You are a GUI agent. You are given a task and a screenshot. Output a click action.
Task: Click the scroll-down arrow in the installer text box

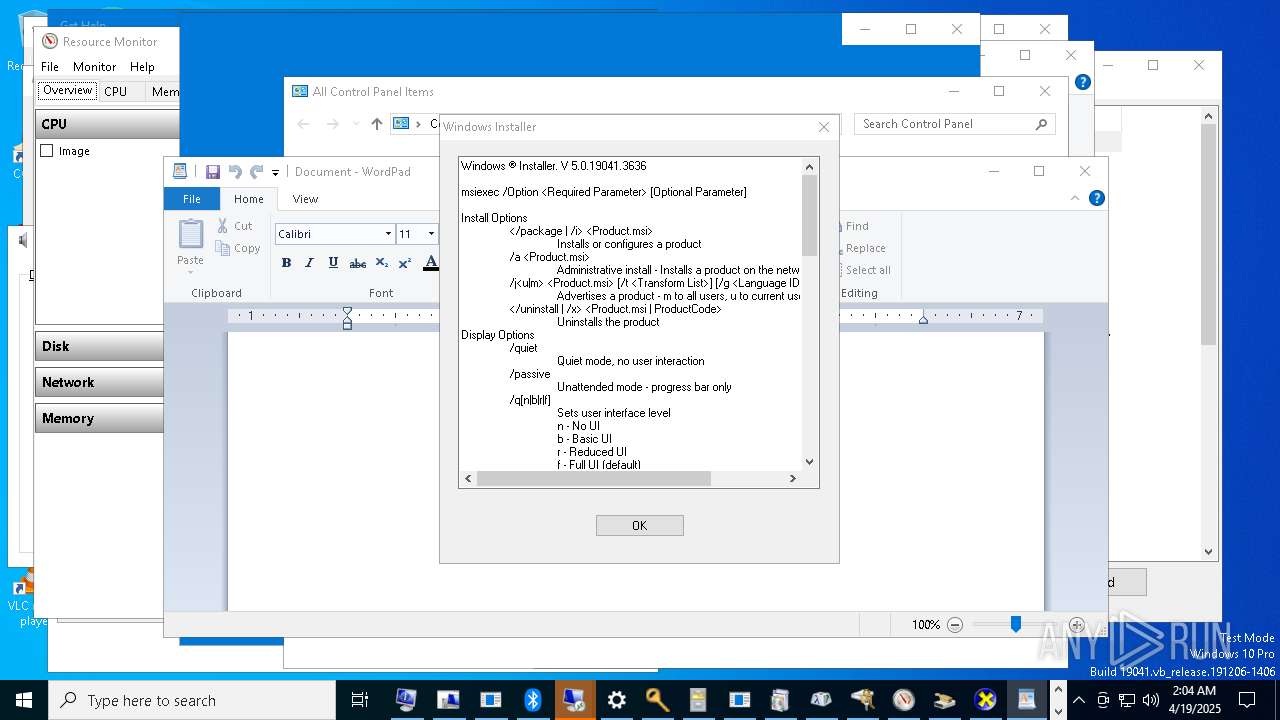[x=810, y=462]
